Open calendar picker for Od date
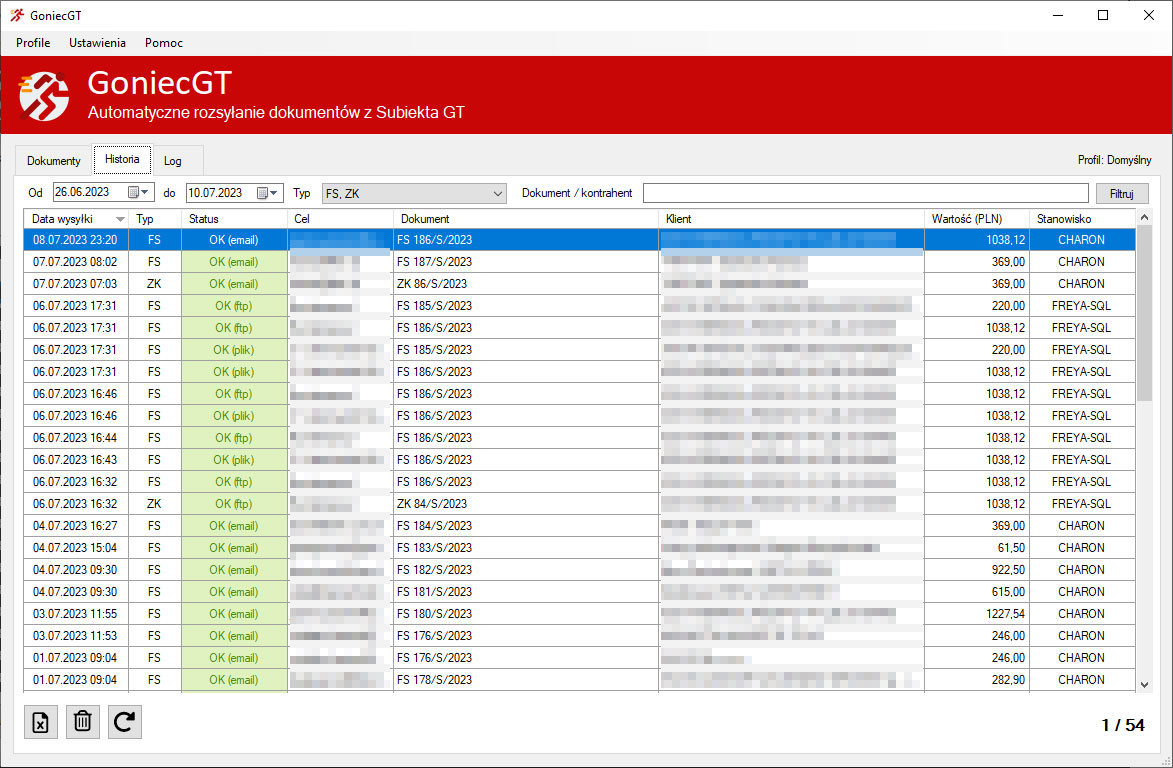 pos(139,193)
